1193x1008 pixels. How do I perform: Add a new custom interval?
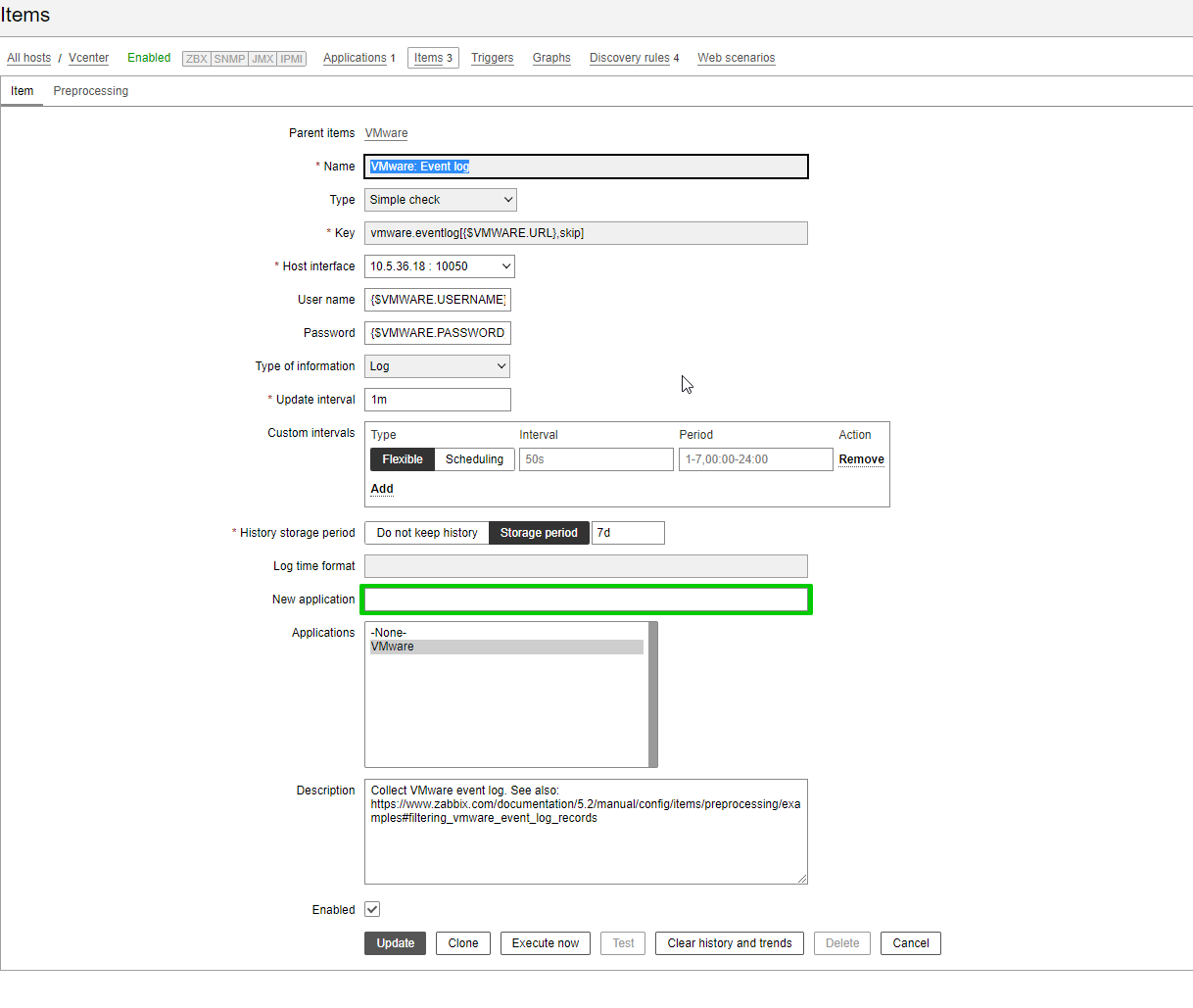(x=382, y=489)
